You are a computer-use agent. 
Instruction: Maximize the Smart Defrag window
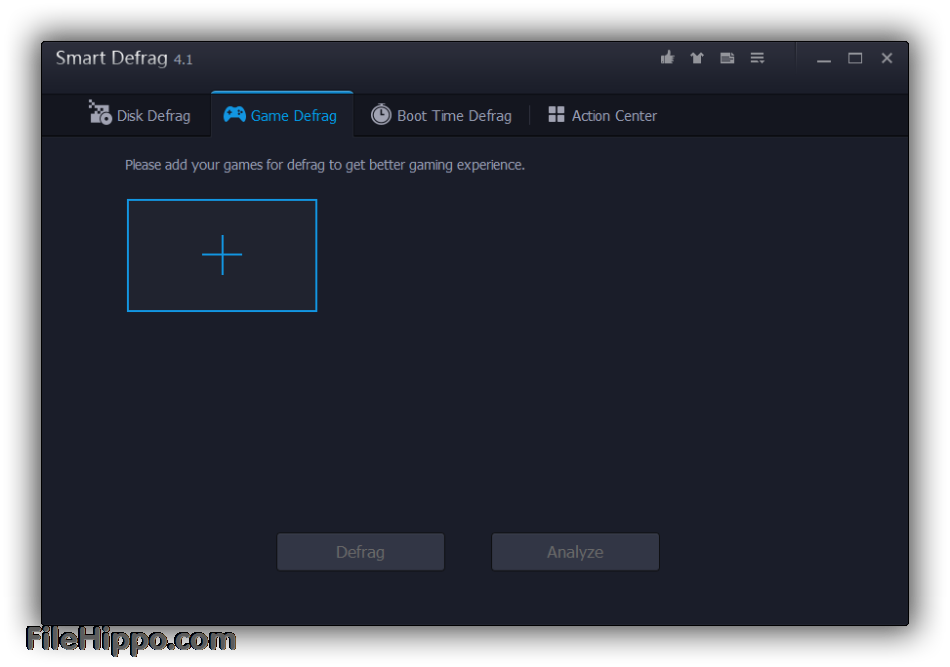(x=855, y=58)
